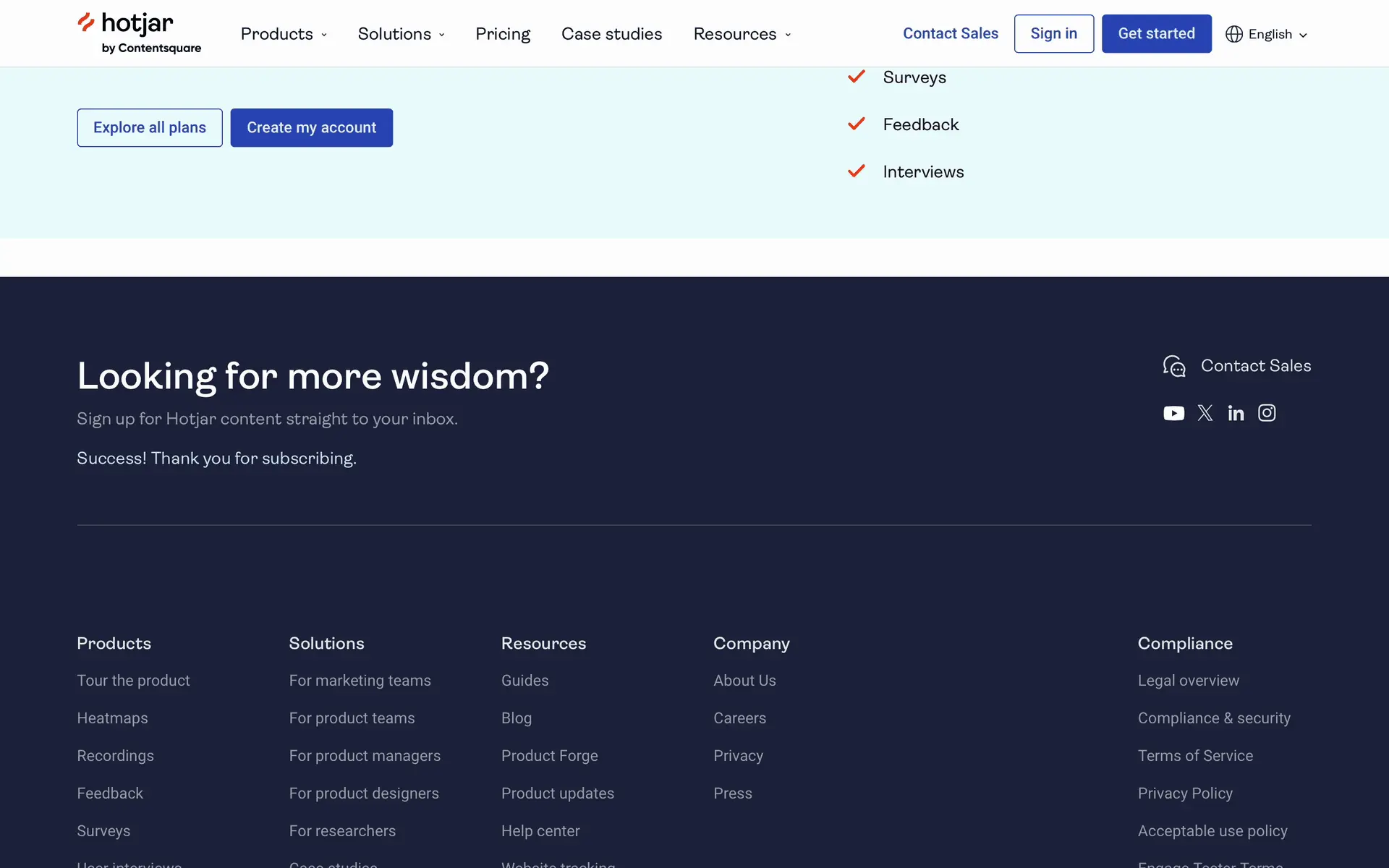Open Hotjar's YouTube channel icon
Image resolution: width=1389 pixels, height=868 pixels.
1173,413
